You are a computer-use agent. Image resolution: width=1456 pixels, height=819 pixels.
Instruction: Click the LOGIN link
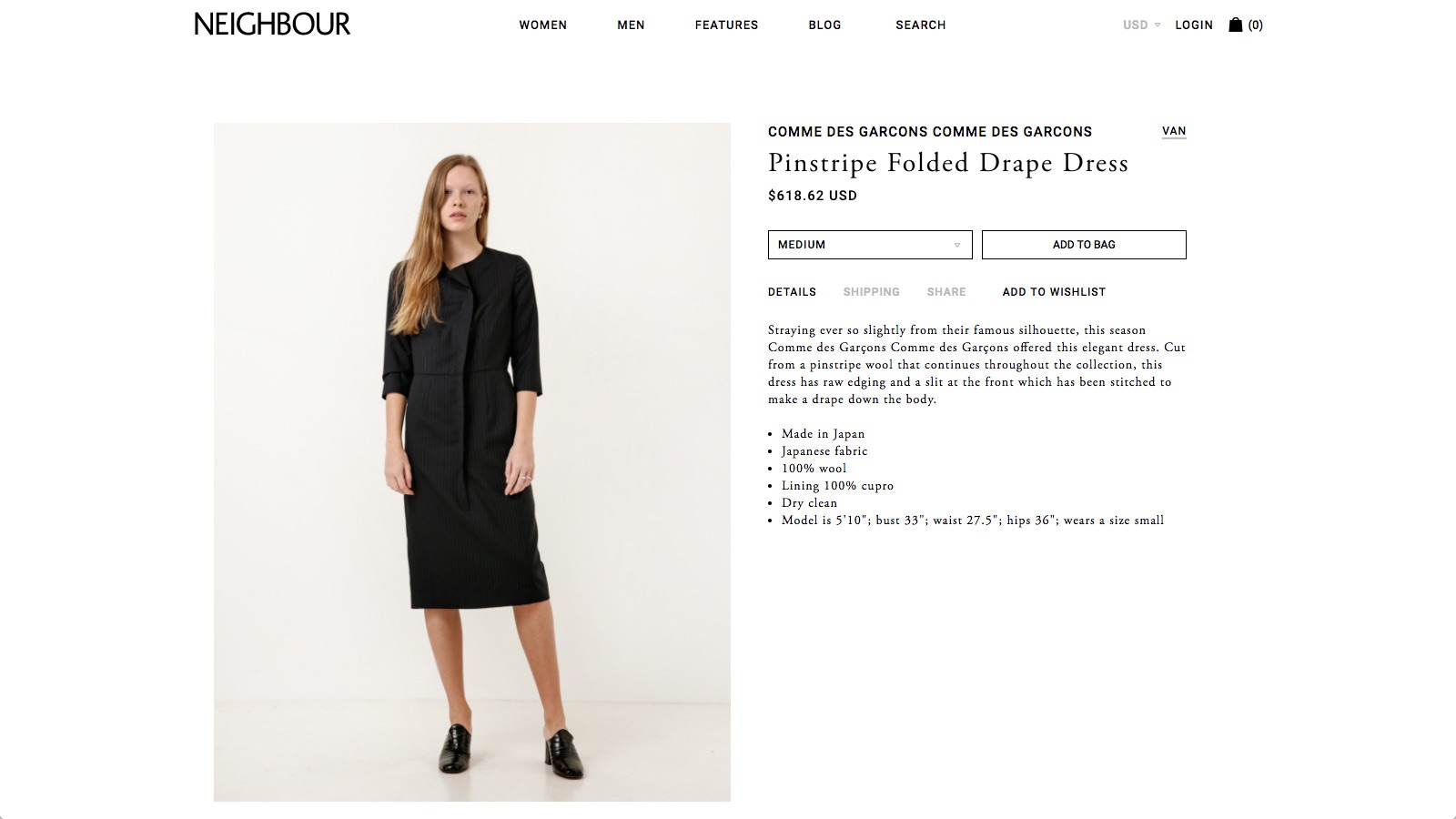pos(1194,25)
